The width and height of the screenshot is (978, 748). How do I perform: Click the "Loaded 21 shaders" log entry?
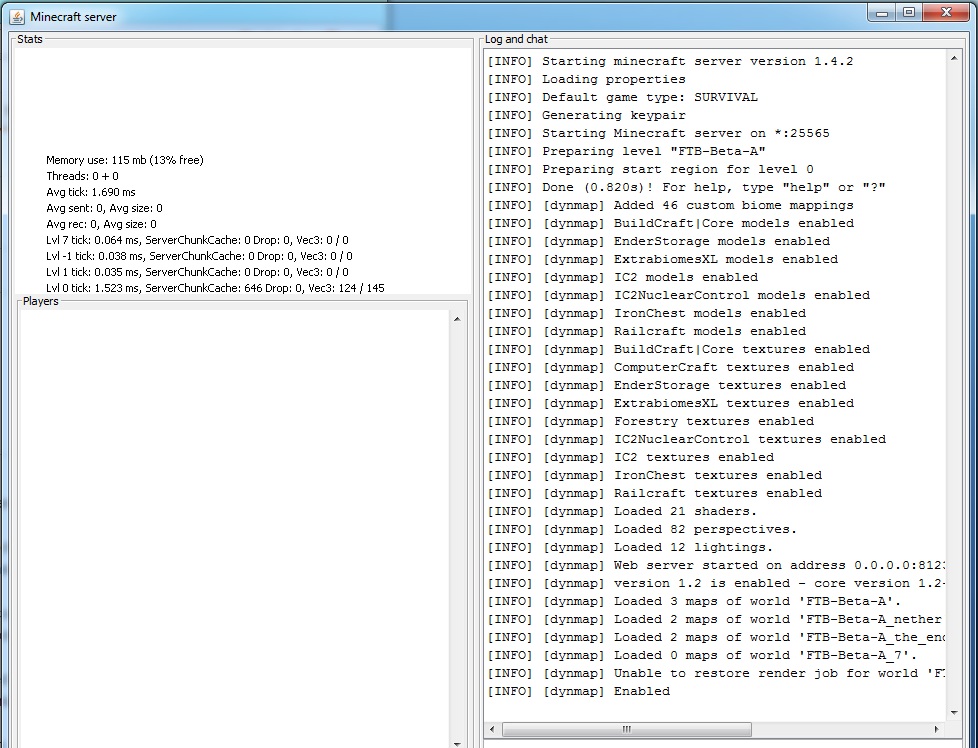[685, 511]
